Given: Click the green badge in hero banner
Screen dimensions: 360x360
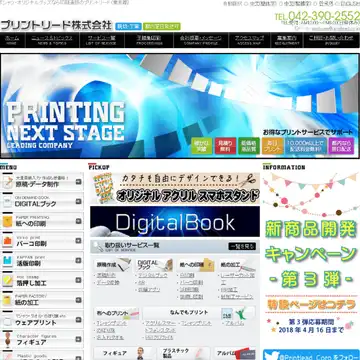Looking at the screenshot, I should tap(202, 146).
